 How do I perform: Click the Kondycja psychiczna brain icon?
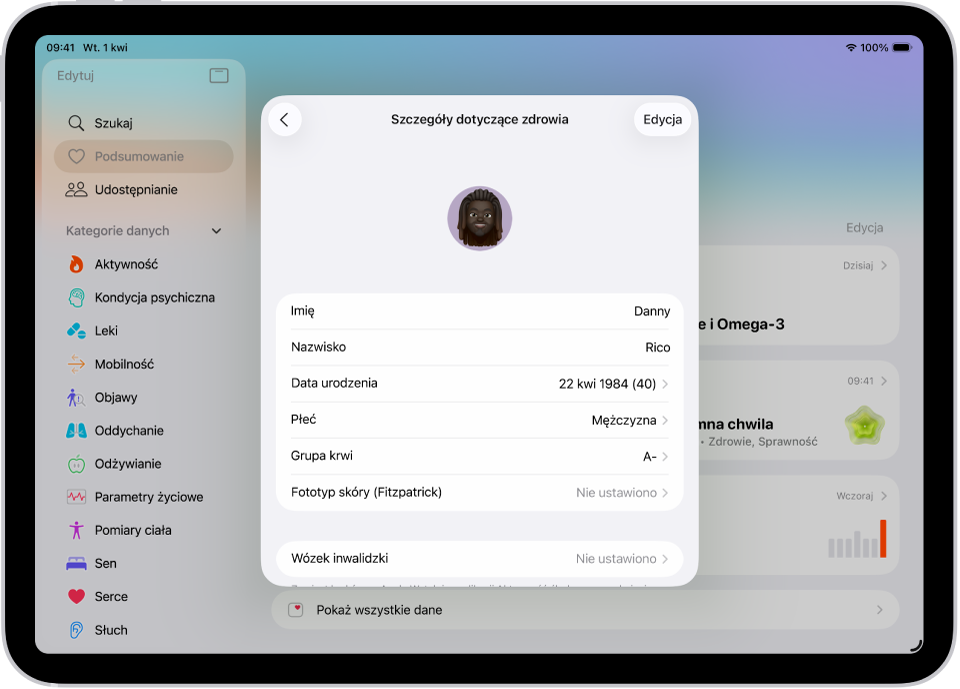[76, 298]
